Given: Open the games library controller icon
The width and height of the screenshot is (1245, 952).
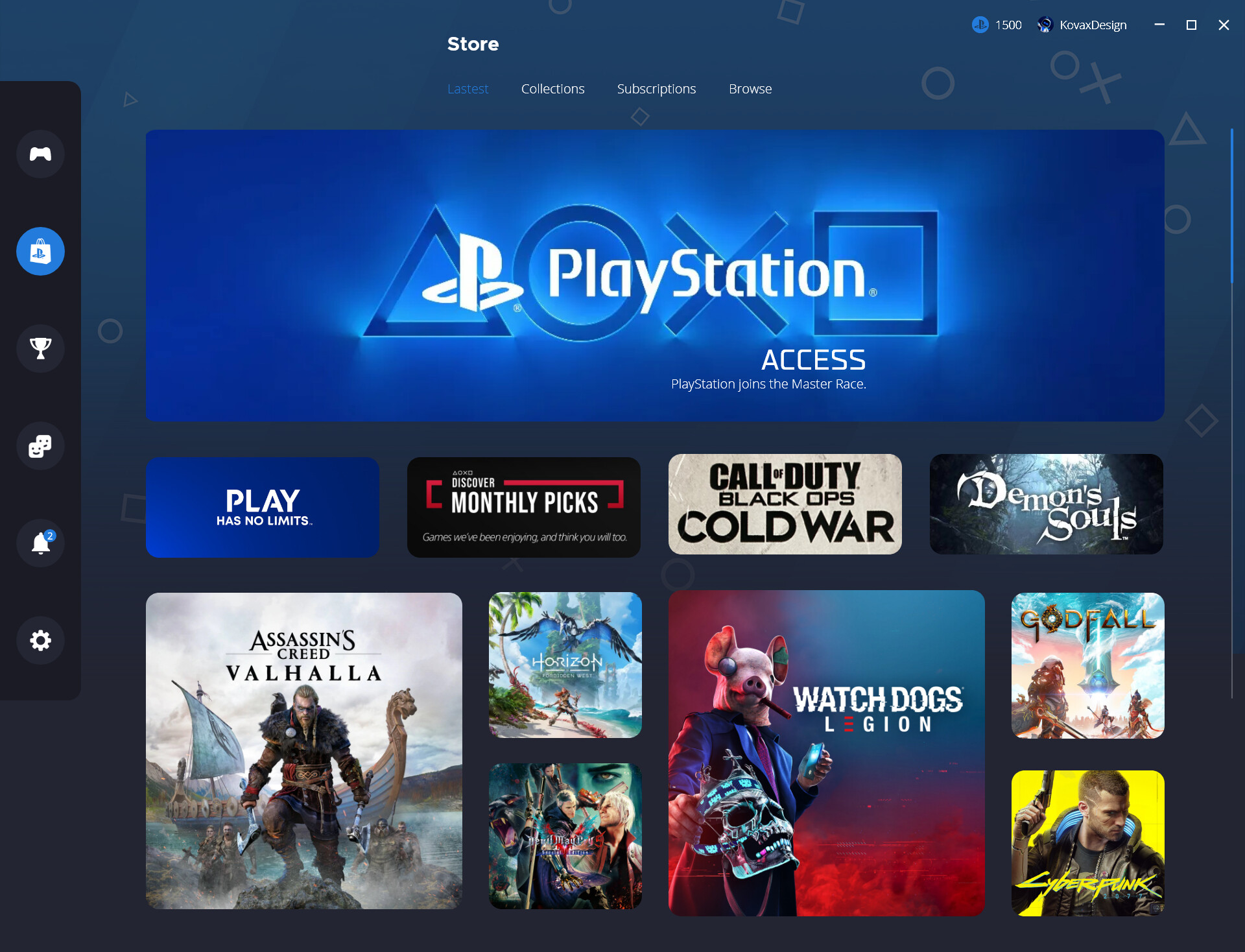Looking at the screenshot, I should pyautogui.click(x=40, y=154).
